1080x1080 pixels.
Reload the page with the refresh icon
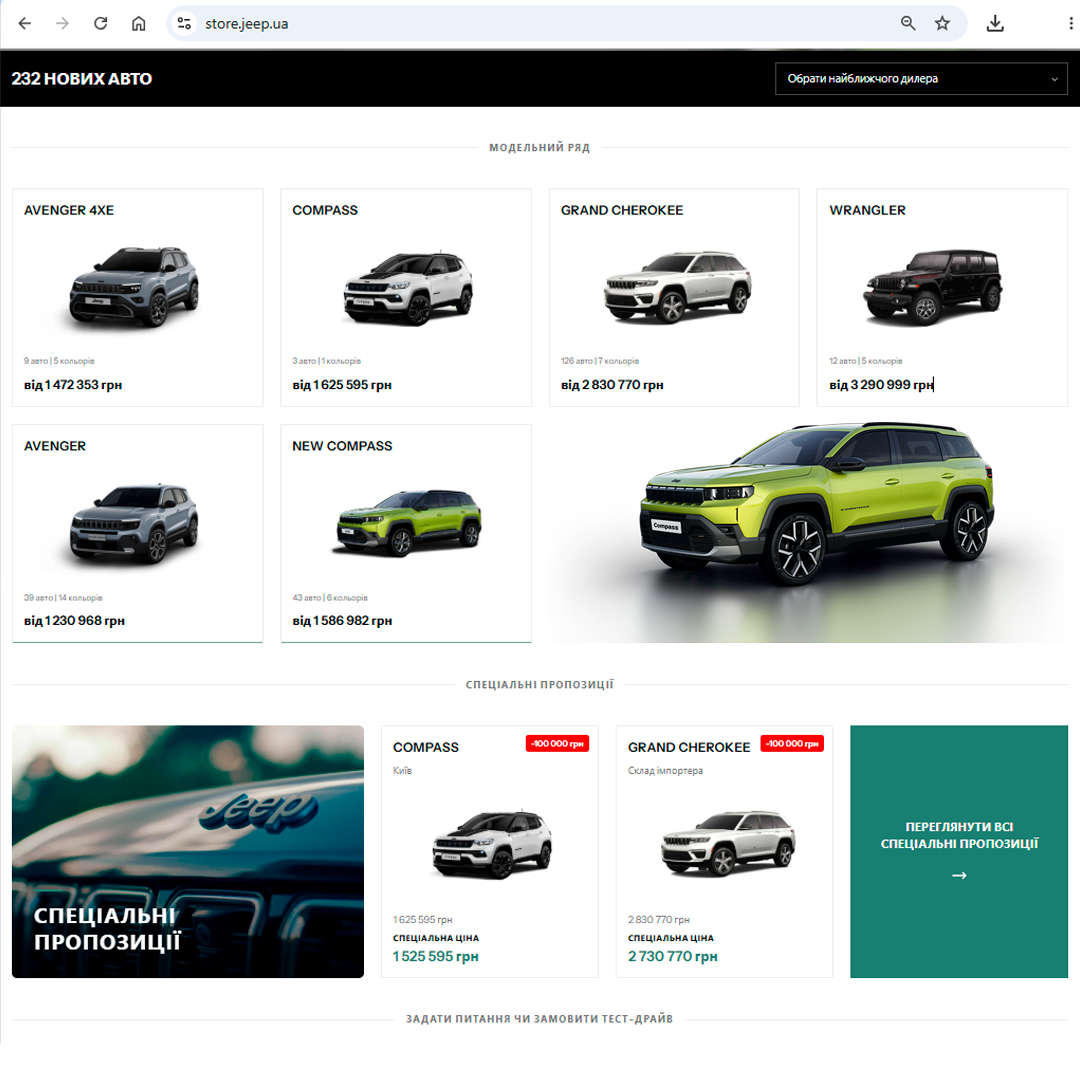101,23
